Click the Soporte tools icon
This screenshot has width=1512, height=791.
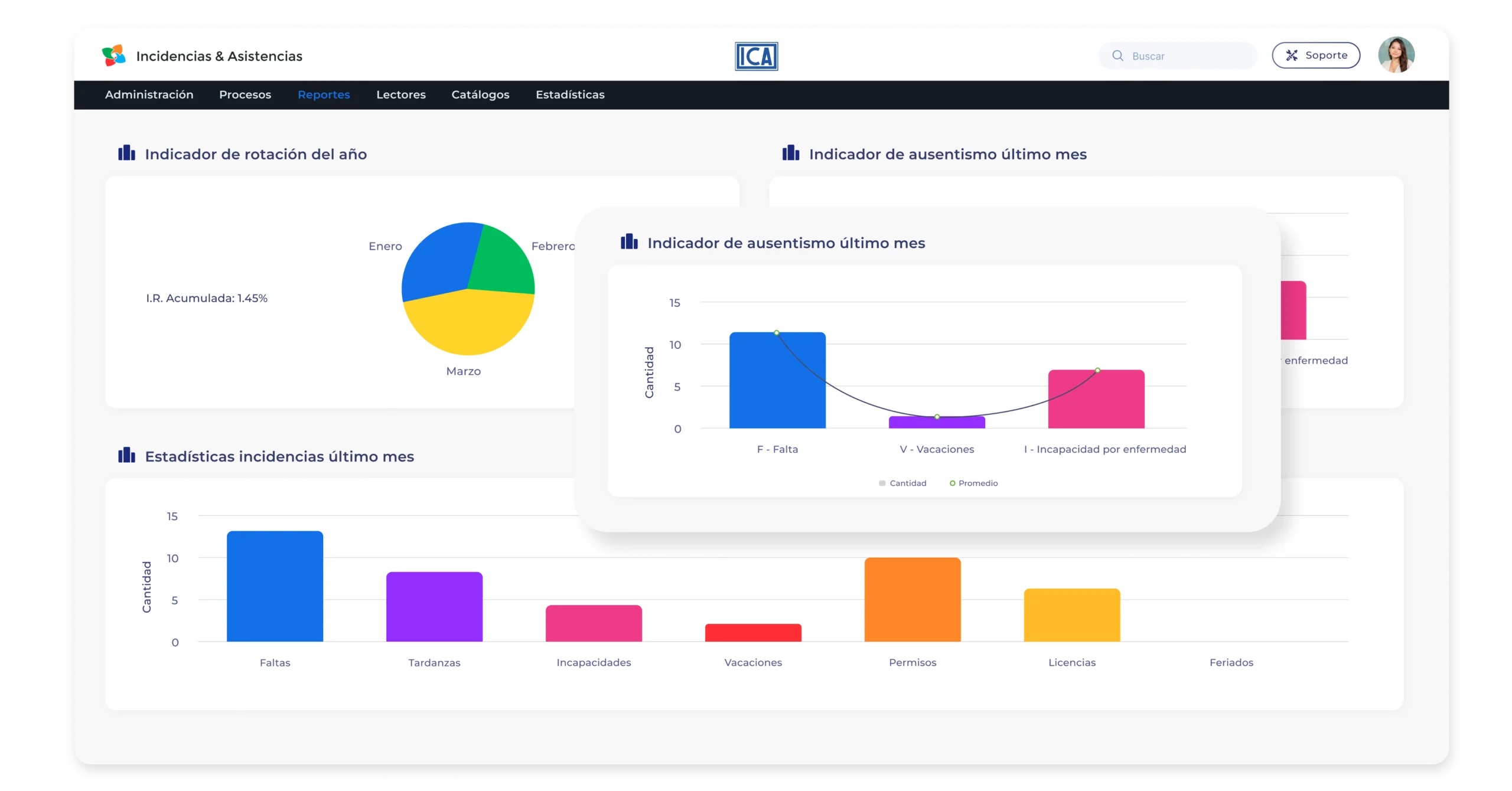(1292, 55)
